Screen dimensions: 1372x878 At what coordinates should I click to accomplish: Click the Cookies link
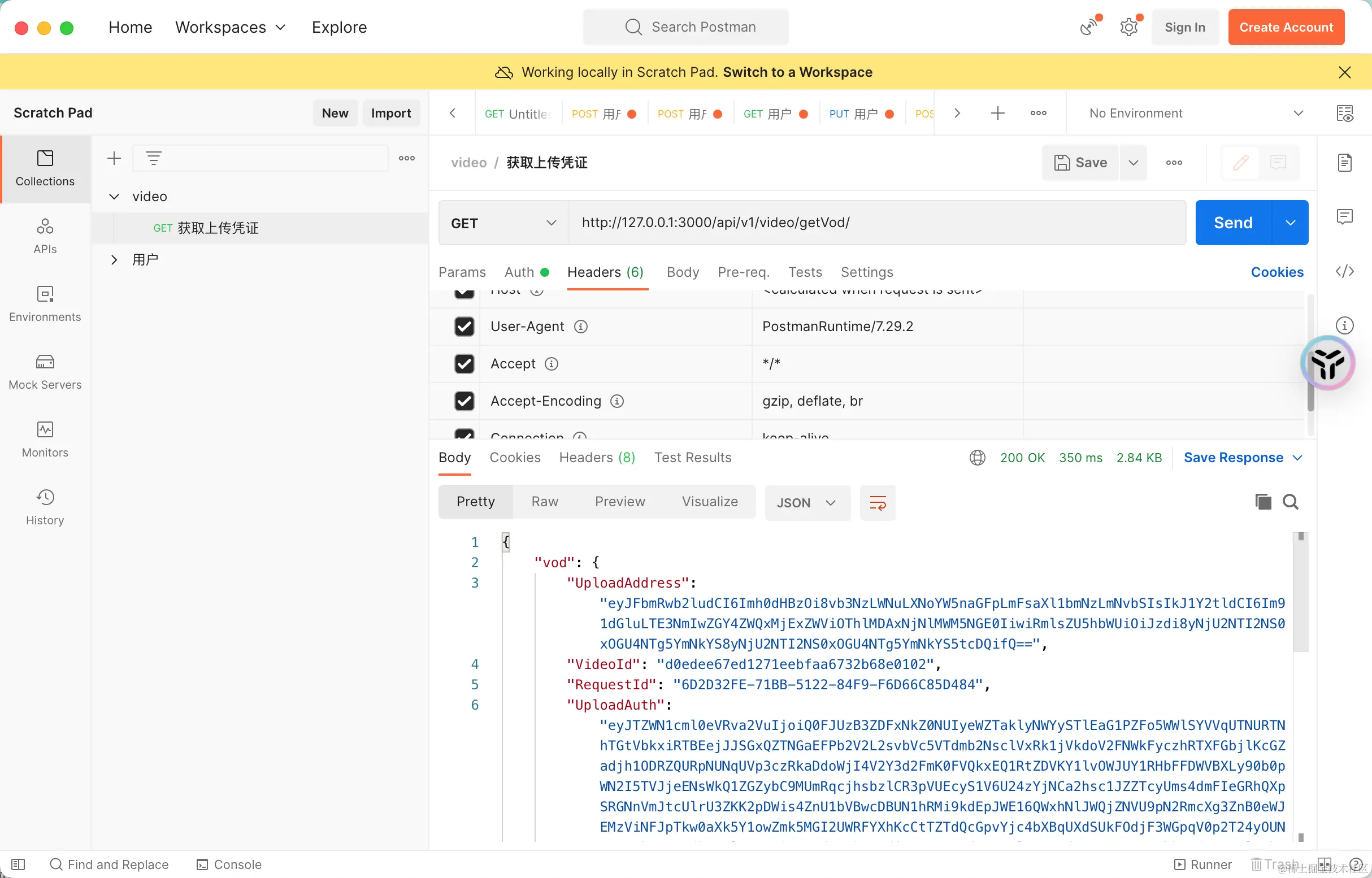point(1276,272)
